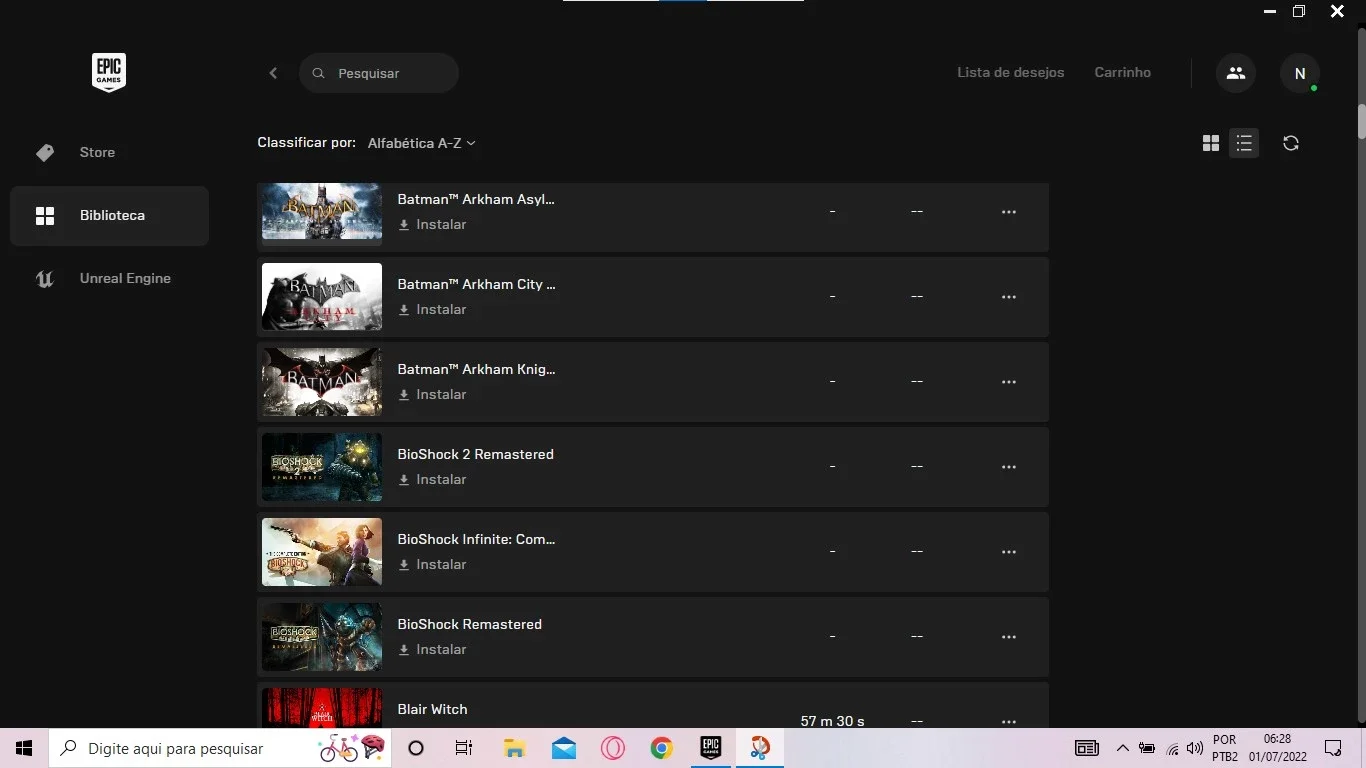This screenshot has width=1366, height=768.
Task: Open the taskbar volume control
Action: [x=1195, y=748]
